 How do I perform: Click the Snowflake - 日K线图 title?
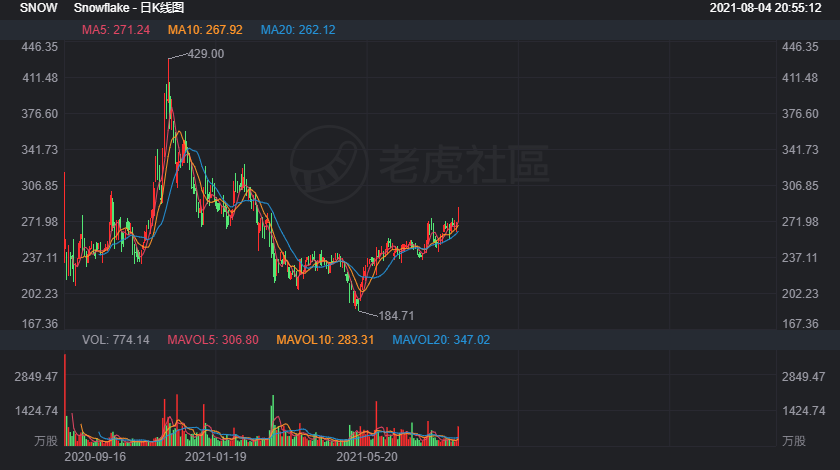coord(129,8)
